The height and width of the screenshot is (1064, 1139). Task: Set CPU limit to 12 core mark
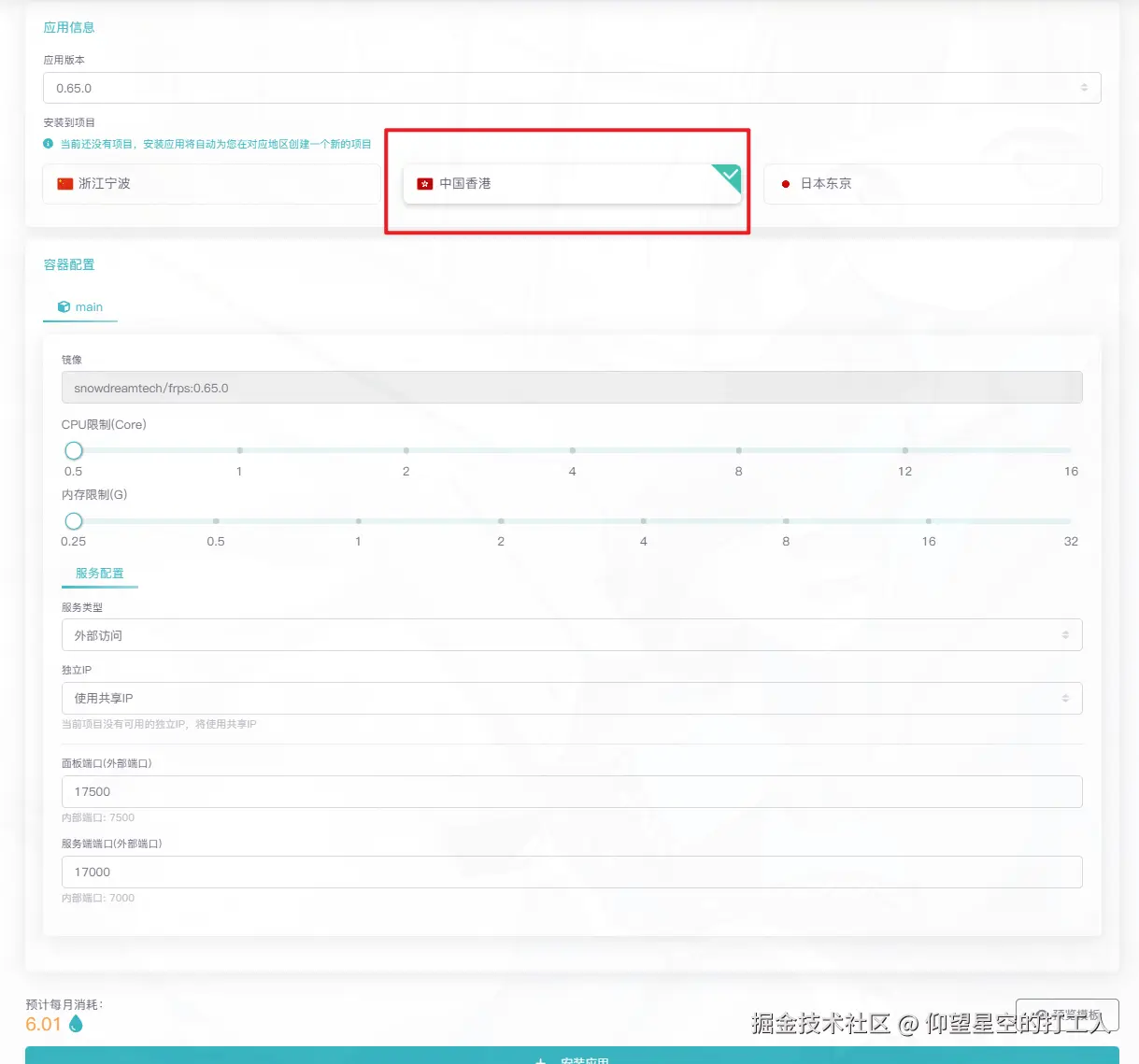(x=905, y=450)
